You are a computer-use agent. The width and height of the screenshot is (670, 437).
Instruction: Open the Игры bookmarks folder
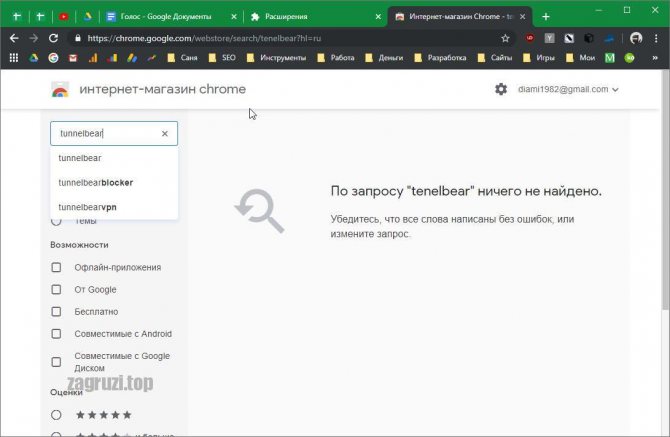pos(539,58)
